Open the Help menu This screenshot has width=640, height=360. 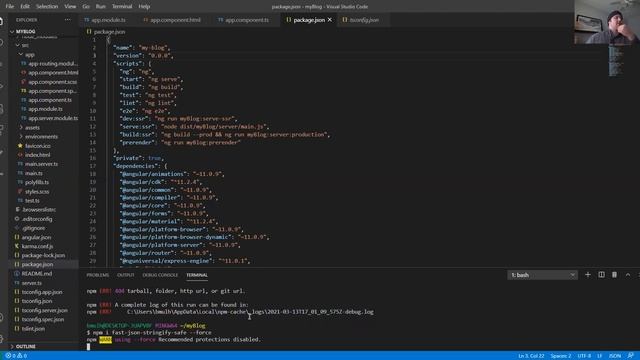pyautogui.click(x=144, y=7)
